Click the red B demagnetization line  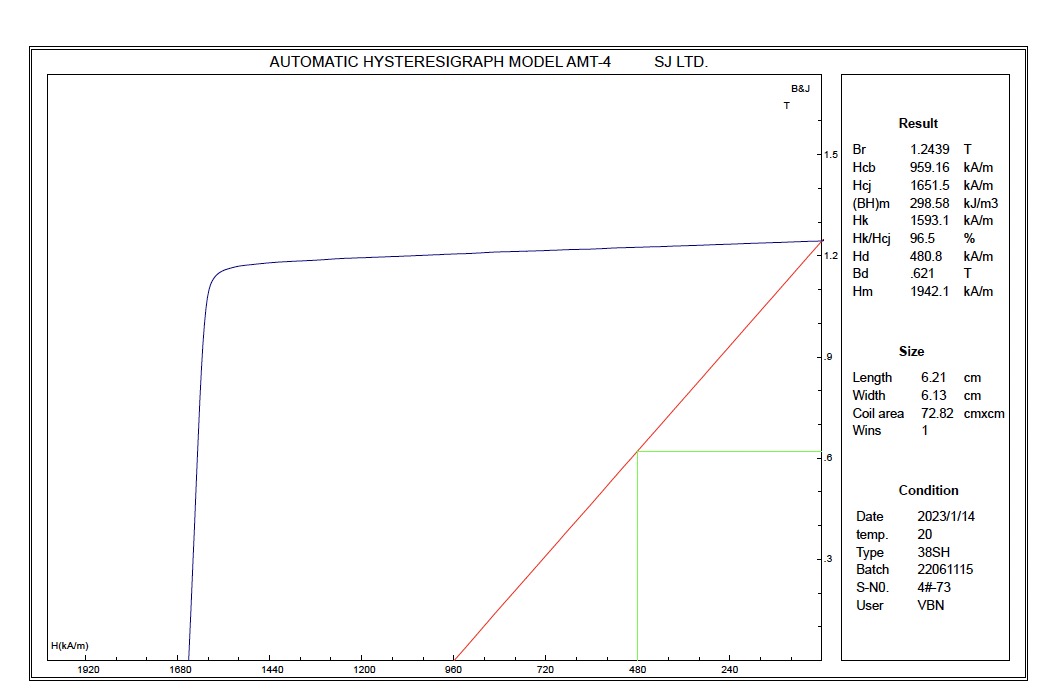(x=638, y=451)
